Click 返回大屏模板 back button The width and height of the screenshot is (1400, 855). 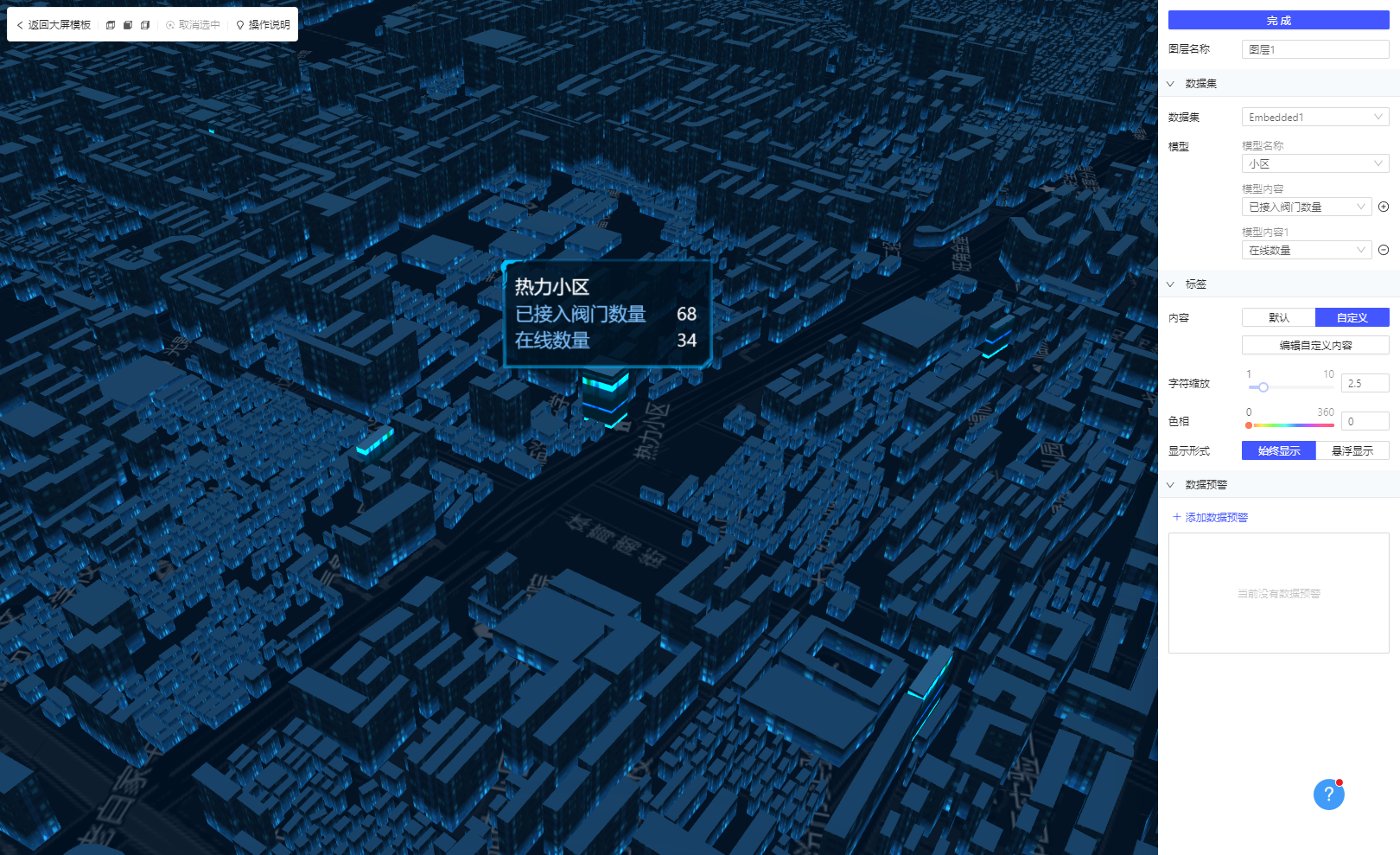click(x=54, y=25)
